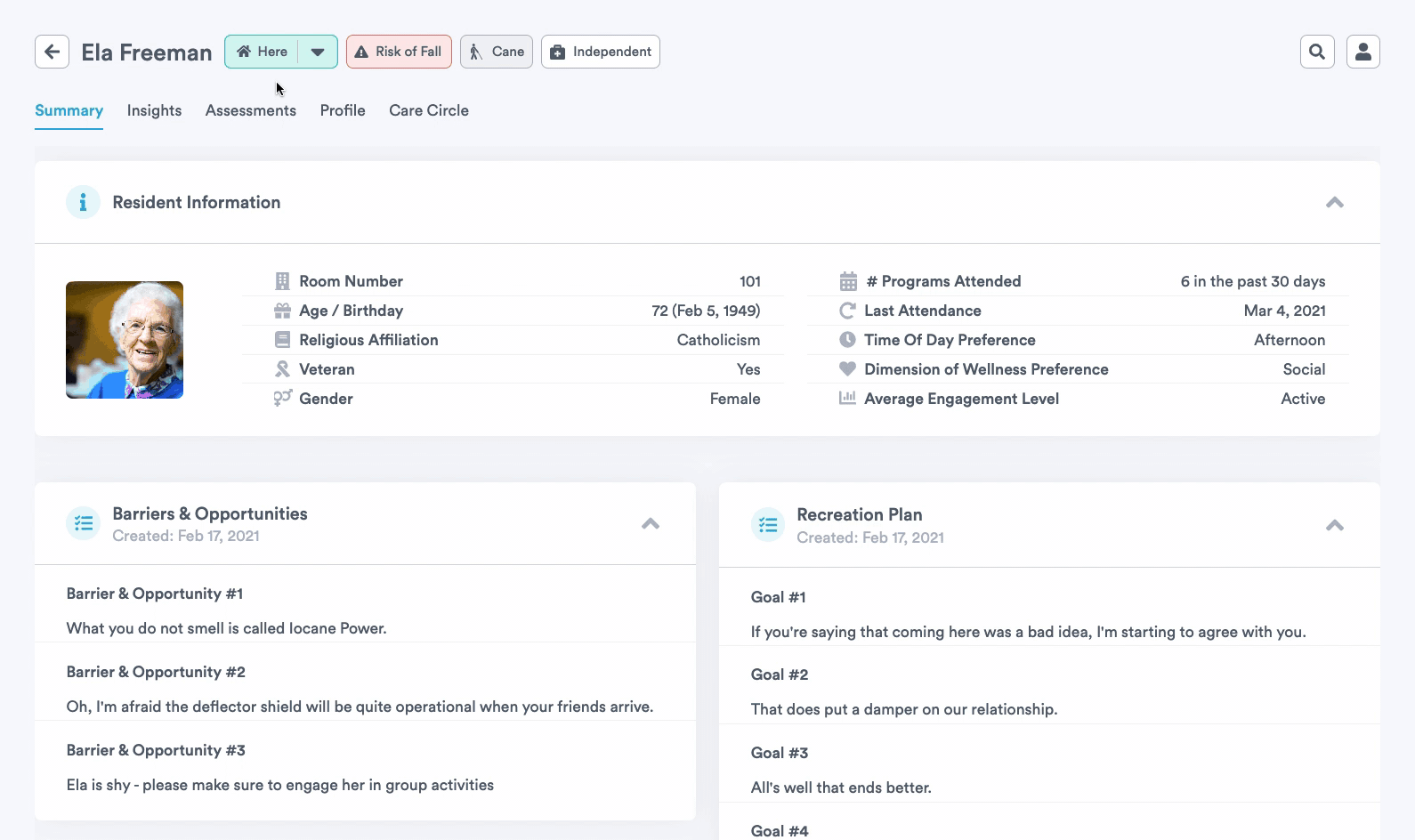Screen dimensions: 1415x840
Task: Click the Here status button
Action: [262, 52]
